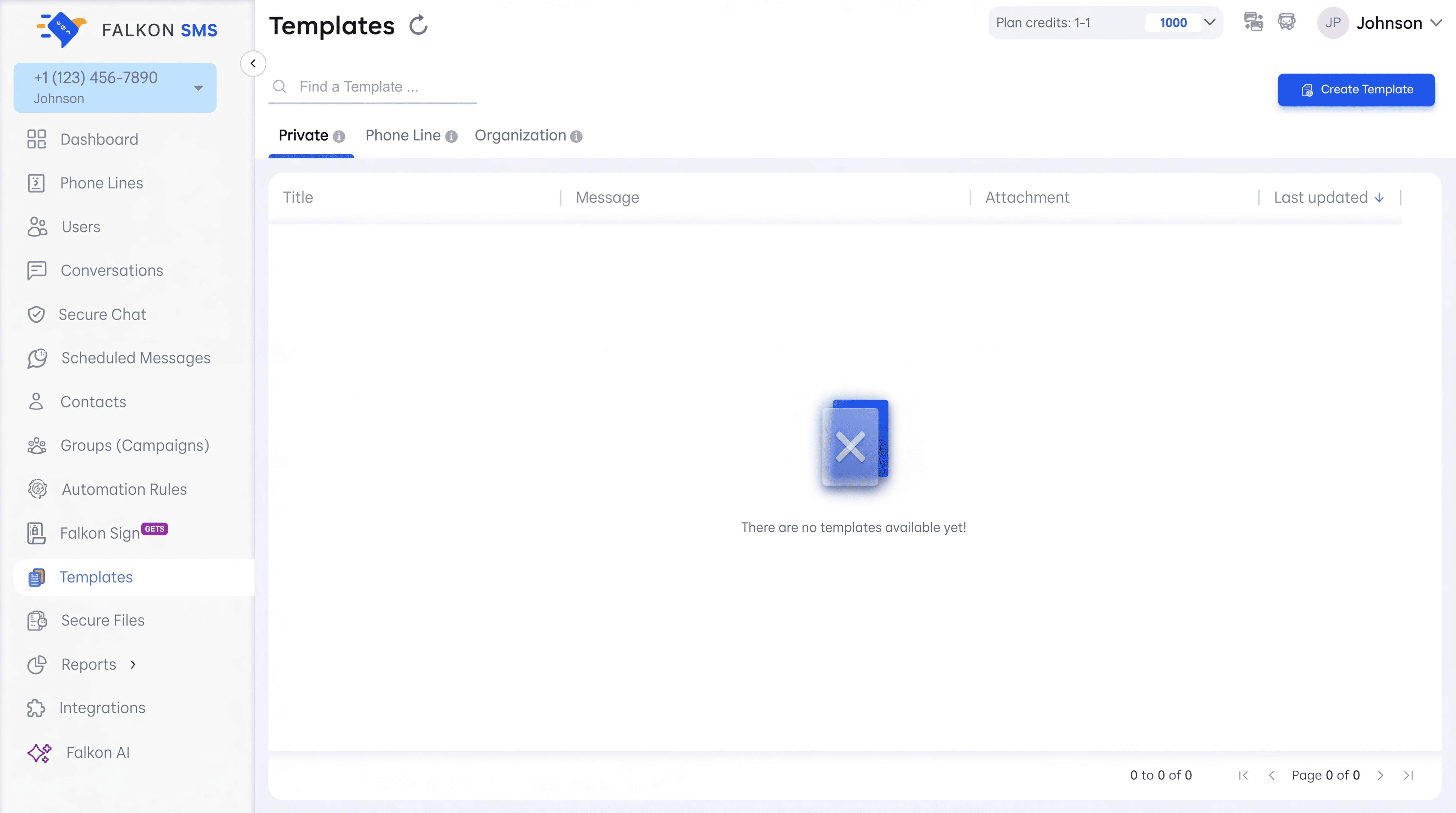Open the Scheduled Messages icon
The height and width of the screenshot is (813, 1456).
click(x=37, y=358)
